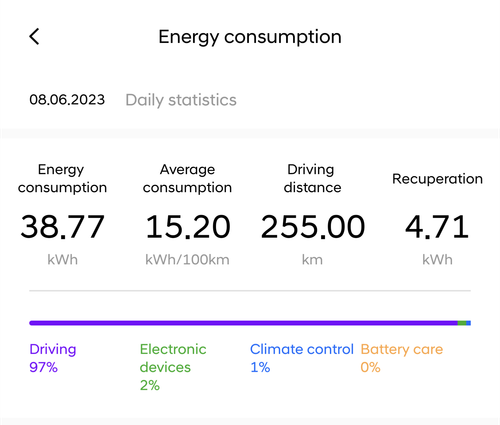Tap the 38.77 kWh energy consumption value
This screenshot has width=500, height=425.
pyautogui.click(x=62, y=227)
